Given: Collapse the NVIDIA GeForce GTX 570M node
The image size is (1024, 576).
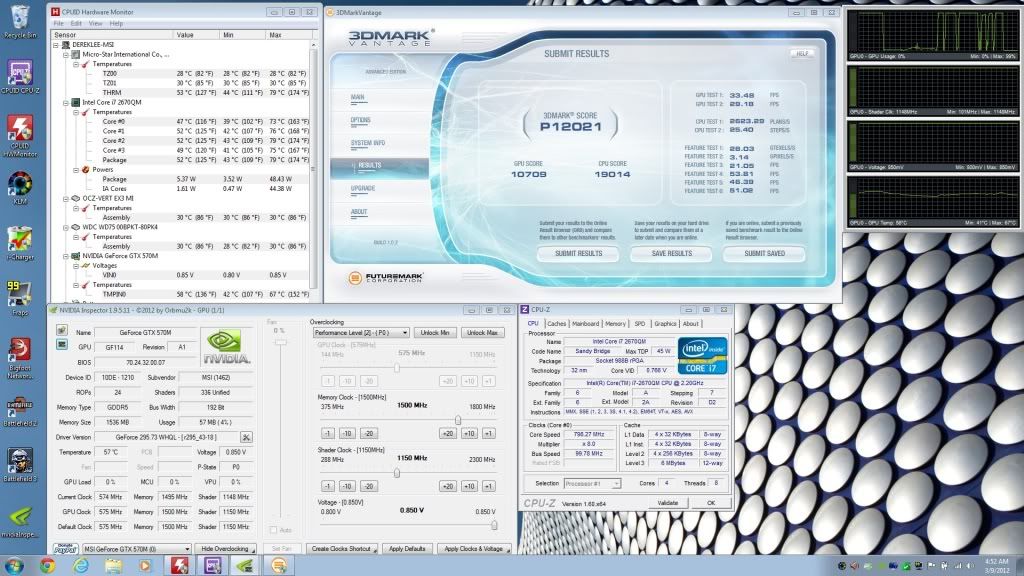Looking at the screenshot, I should [x=66, y=256].
